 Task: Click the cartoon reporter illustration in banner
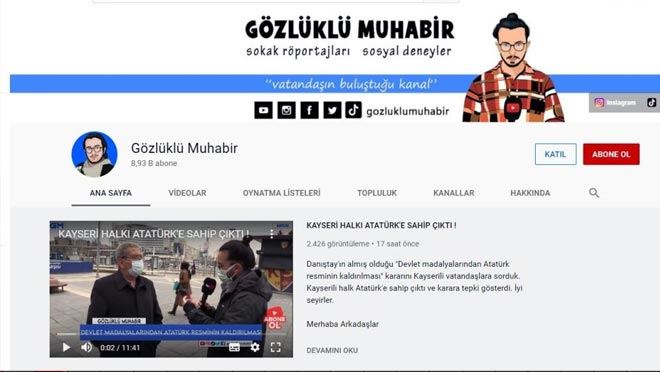[x=513, y=67]
